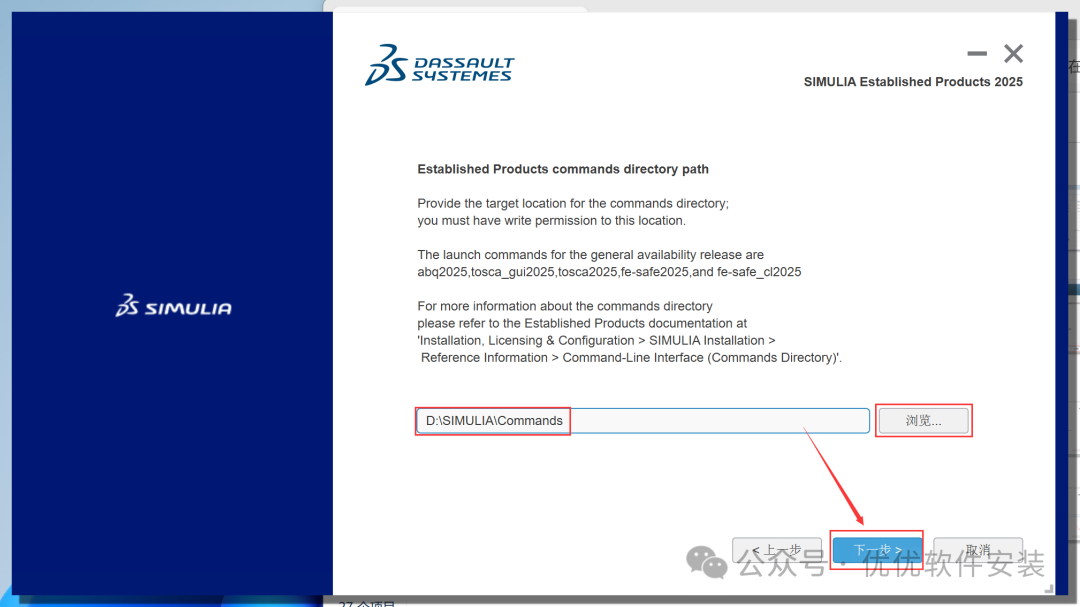Cancel setup with the 取消 button
This screenshot has width=1080, height=607.
click(977, 550)
